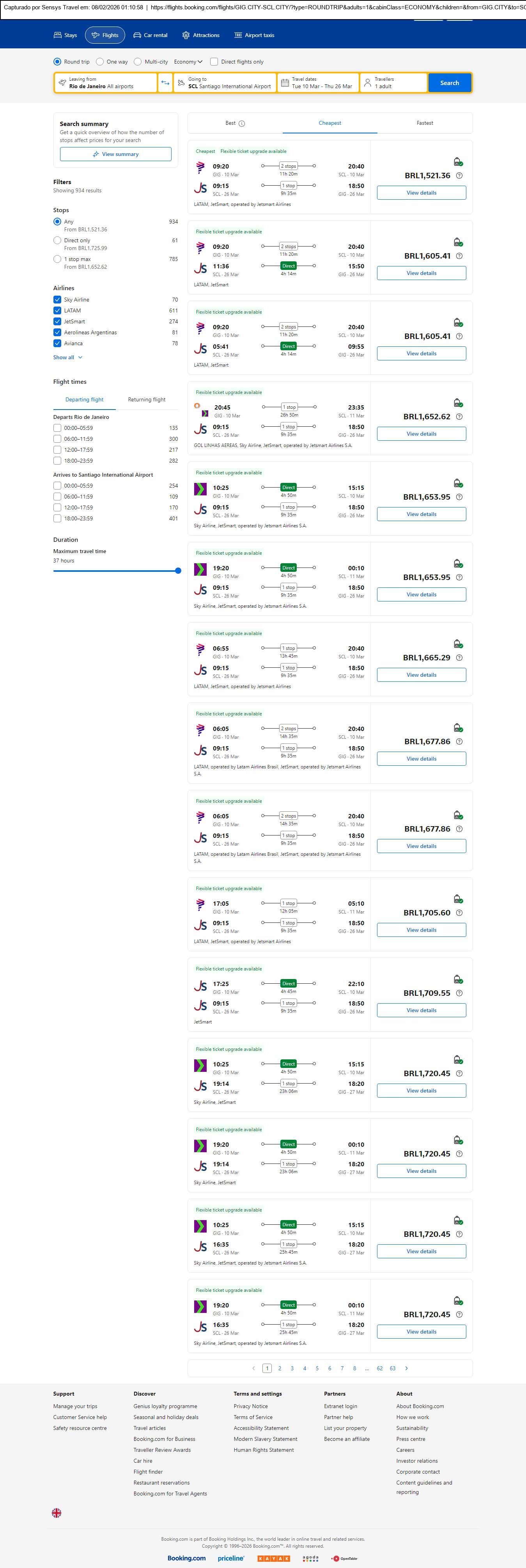This screenshot has height=1568, width=526.
Task: Open Airport taxis from top navigation
Action: click(x=254, y=35)
